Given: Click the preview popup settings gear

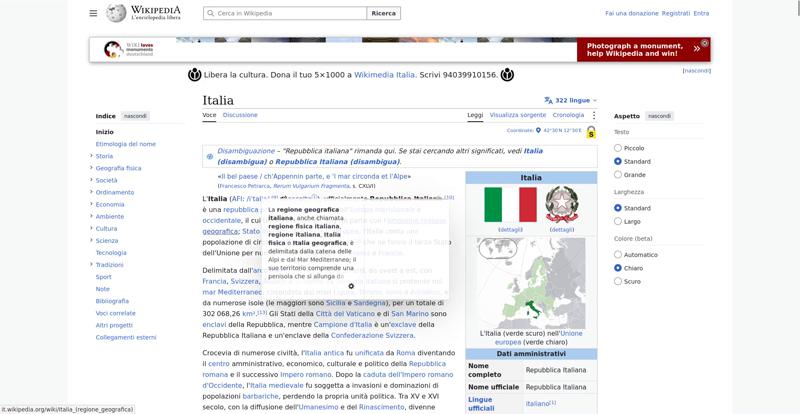Looking at the screenshot, I should click(351, 286).
